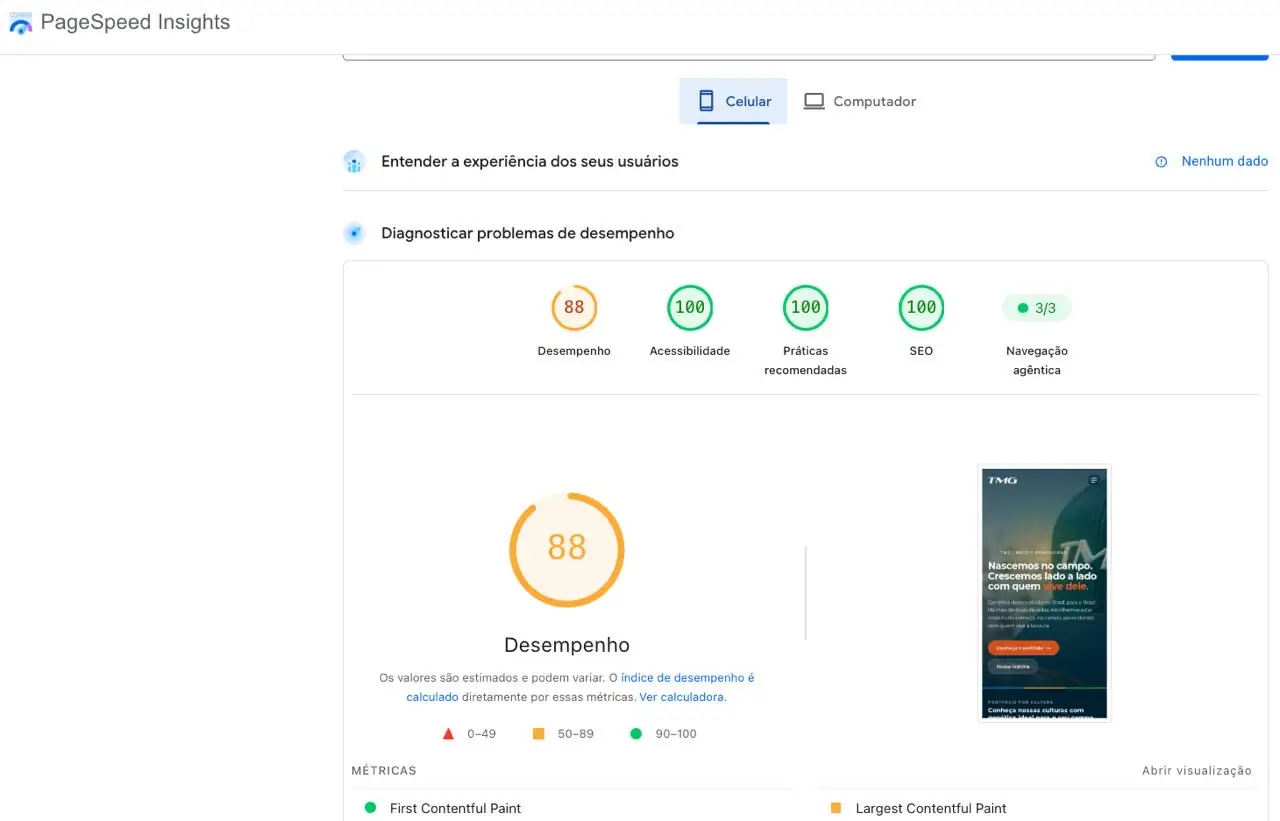
Task: Click the Entender a experiência dos seus usuários heading
Action: click(530, 162)
